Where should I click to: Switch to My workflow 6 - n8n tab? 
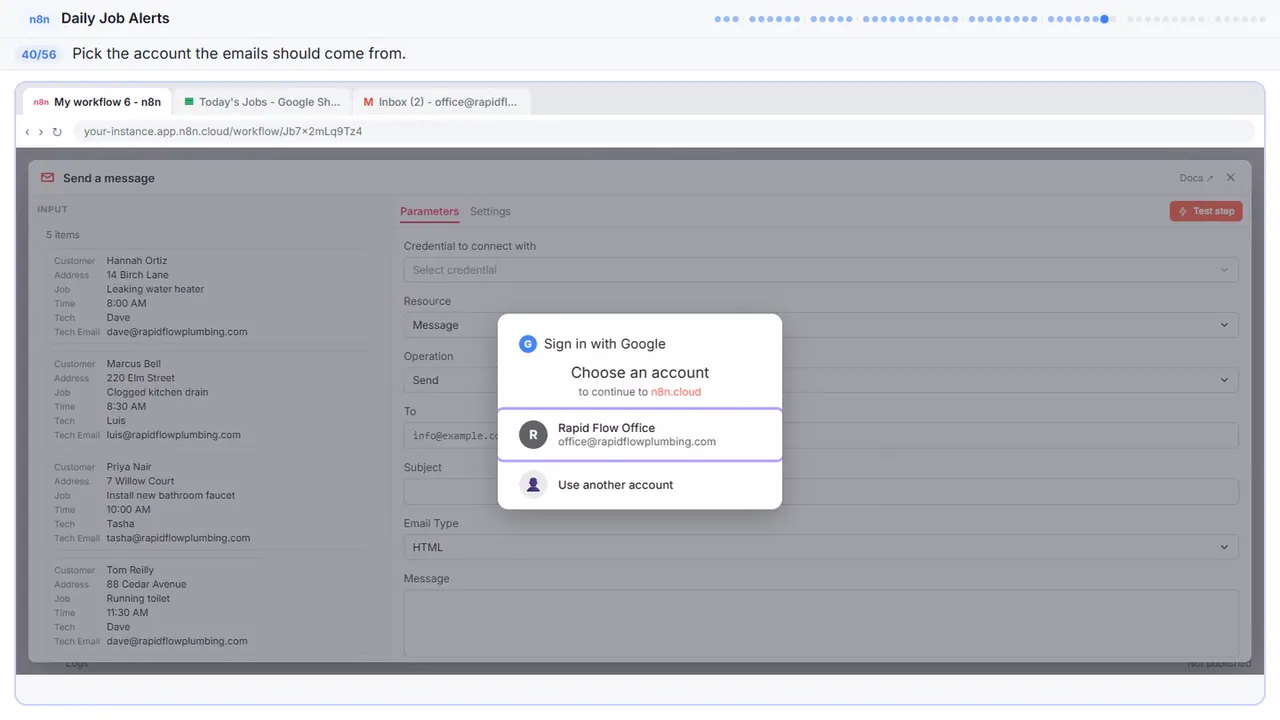(97, 102)
